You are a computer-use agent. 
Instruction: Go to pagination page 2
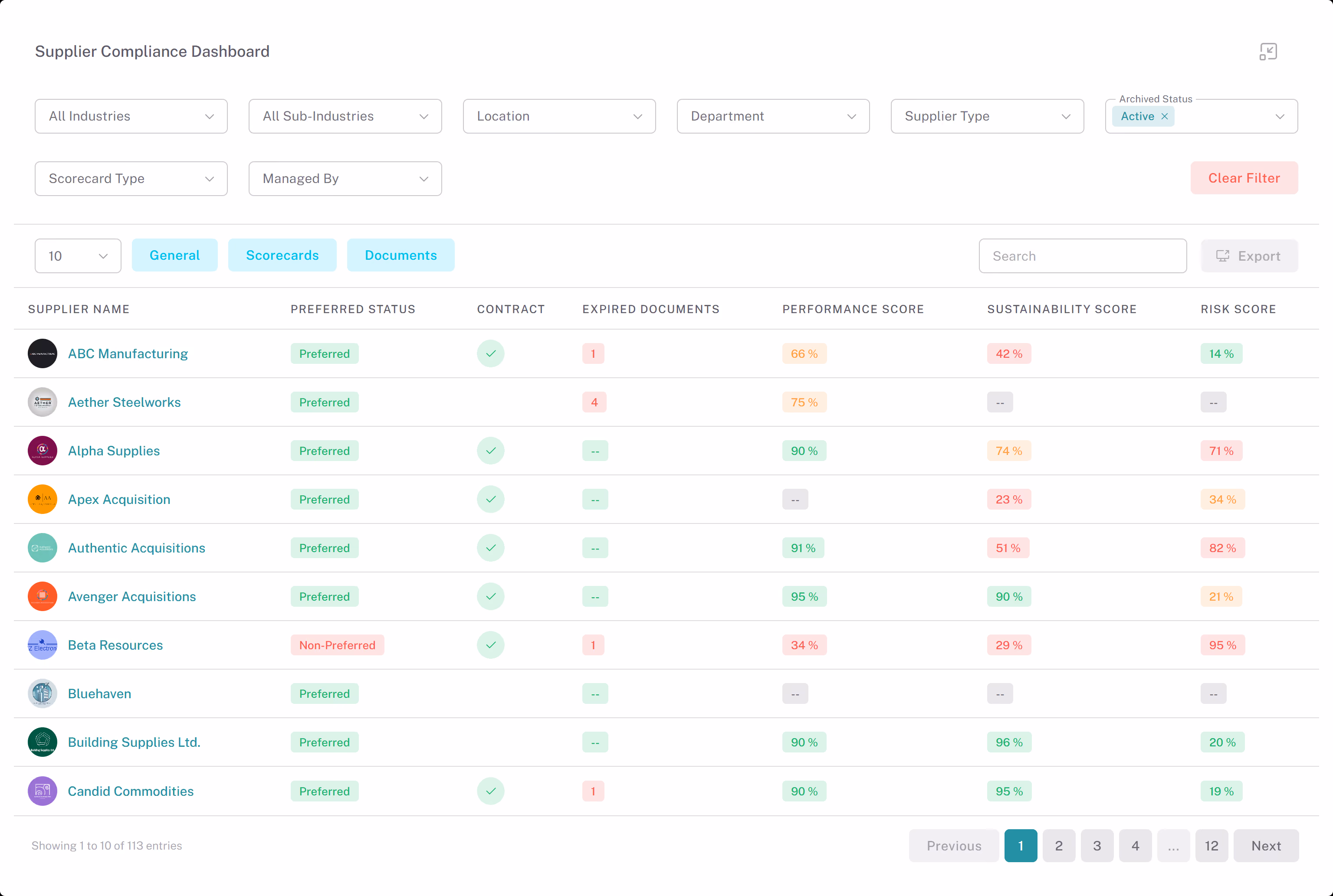click(x=1059, y=846)
